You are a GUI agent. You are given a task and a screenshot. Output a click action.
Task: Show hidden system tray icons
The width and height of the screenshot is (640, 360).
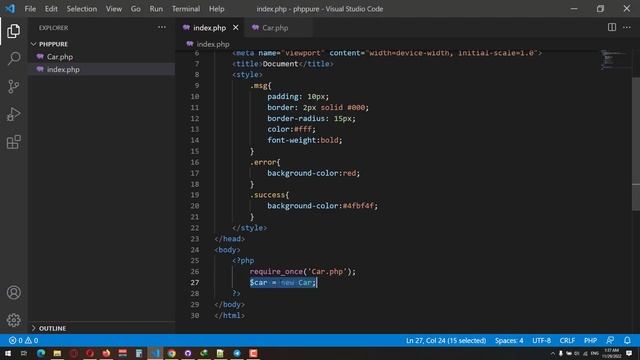553,353
